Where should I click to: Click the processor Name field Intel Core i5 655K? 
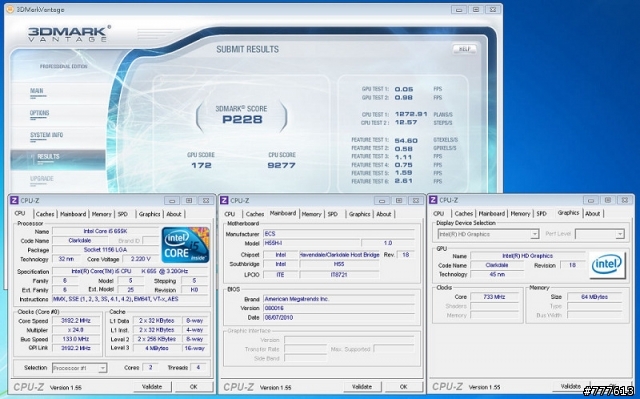point(105,231)
